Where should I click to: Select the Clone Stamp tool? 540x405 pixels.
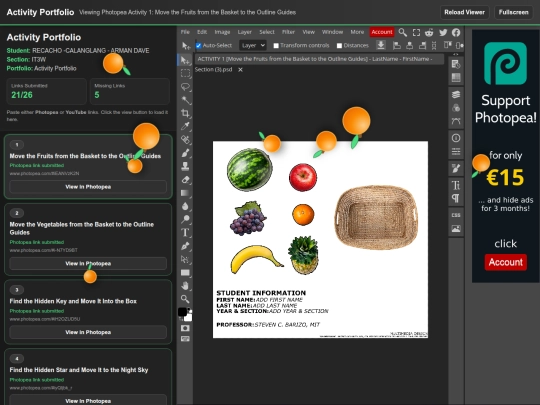coord(185,166)
